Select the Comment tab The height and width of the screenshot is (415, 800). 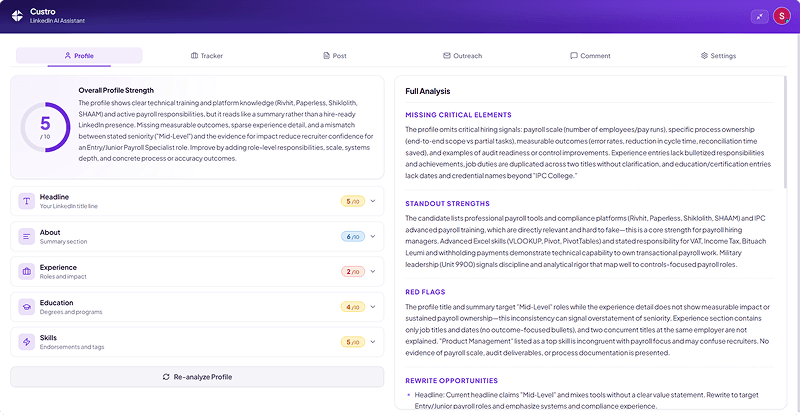tap(590, 56)
